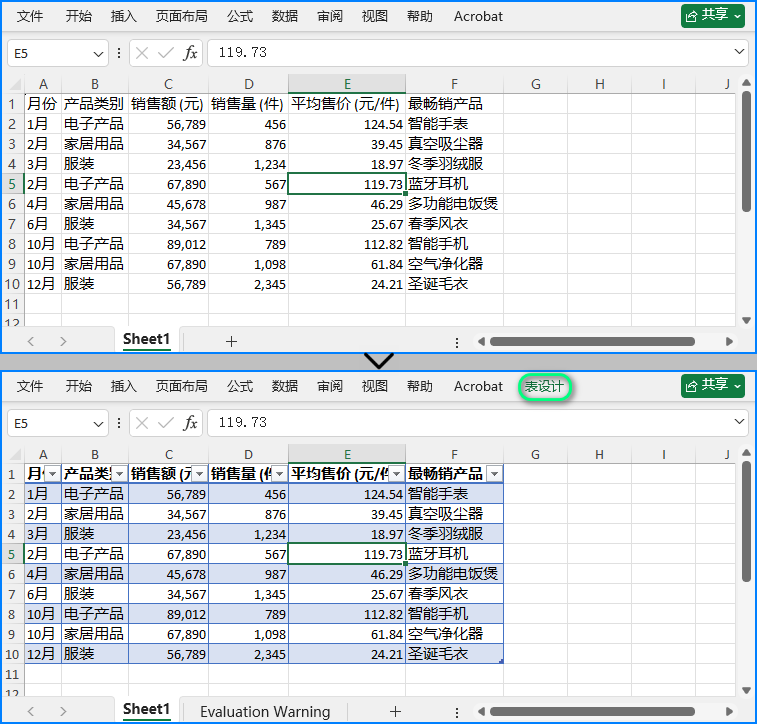Click sheet tab options dots in bottom window

(x=456, y=712)
